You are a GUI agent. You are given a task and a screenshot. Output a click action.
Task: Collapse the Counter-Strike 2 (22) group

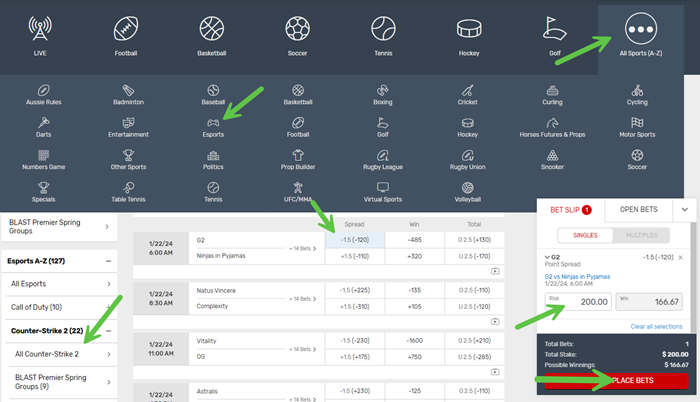pos(107,330)
